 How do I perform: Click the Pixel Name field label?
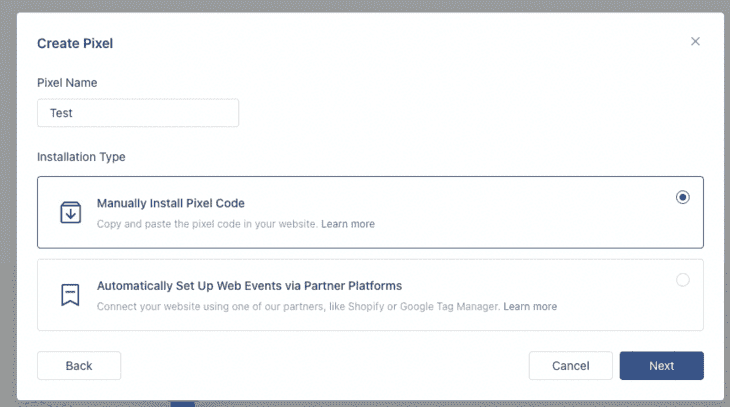point(67,83)
